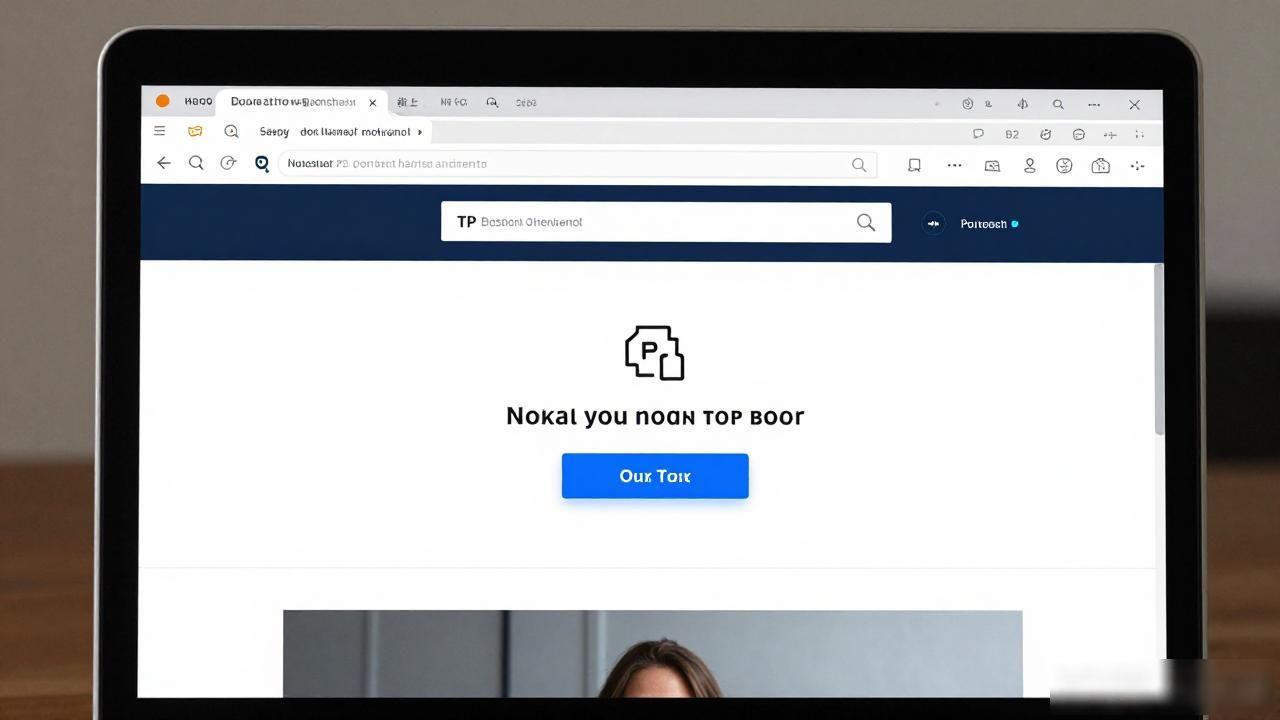Click the dotted grid icon ending the second toolbar row
The image size is (1280, 720).
coord(1139,134)
